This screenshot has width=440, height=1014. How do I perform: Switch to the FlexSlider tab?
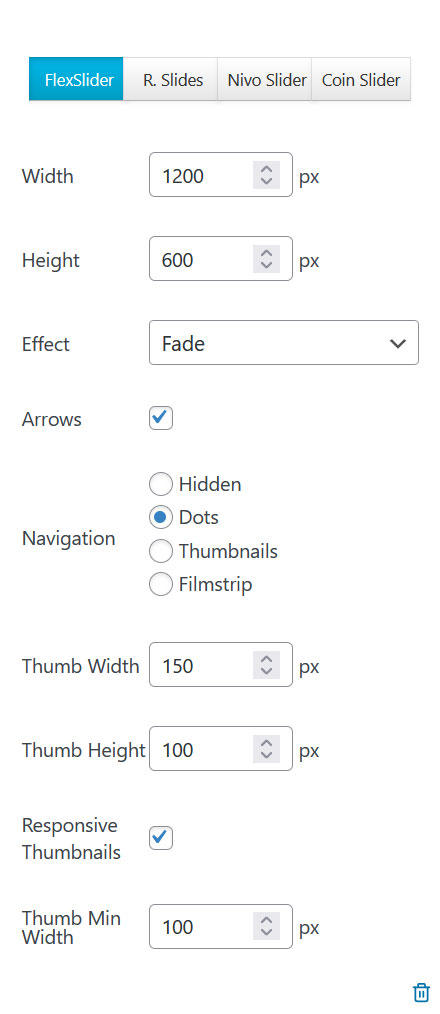(x=76, y=80)
